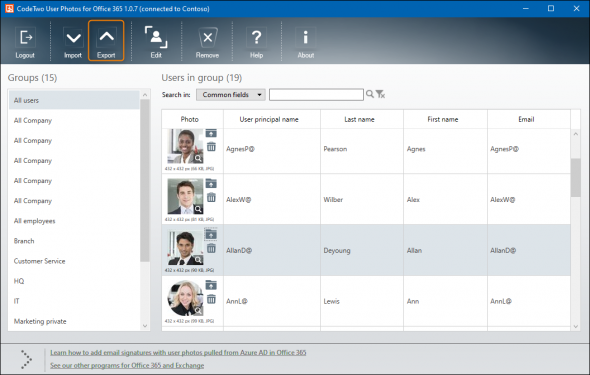The width and height of the screenshot is (590, 375).
Task: Click the groups list scroll-up arrow
Action: [x=145, y=95]
